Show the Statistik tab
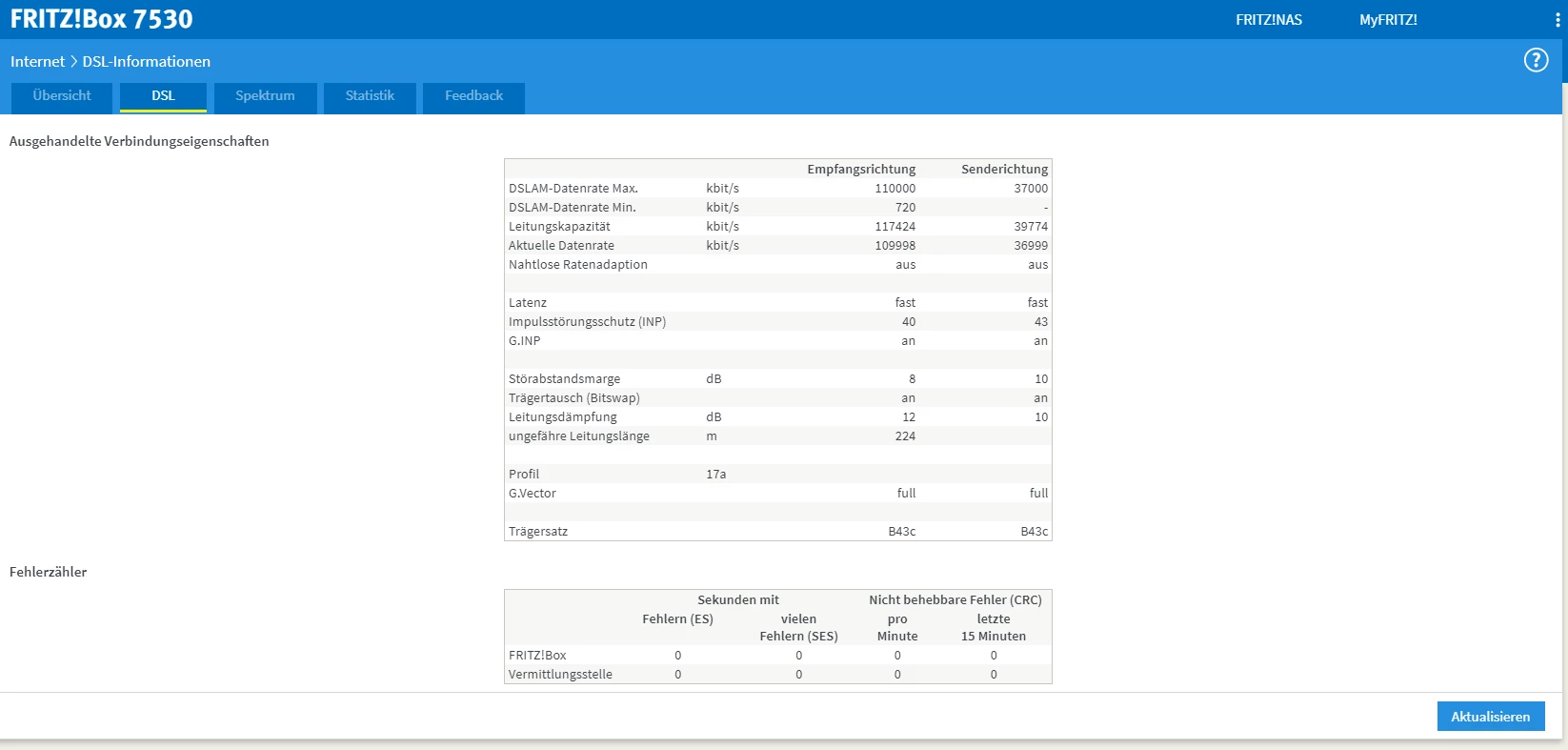The width and height of the screenshot is (1568, 750). tap(370, 96)
